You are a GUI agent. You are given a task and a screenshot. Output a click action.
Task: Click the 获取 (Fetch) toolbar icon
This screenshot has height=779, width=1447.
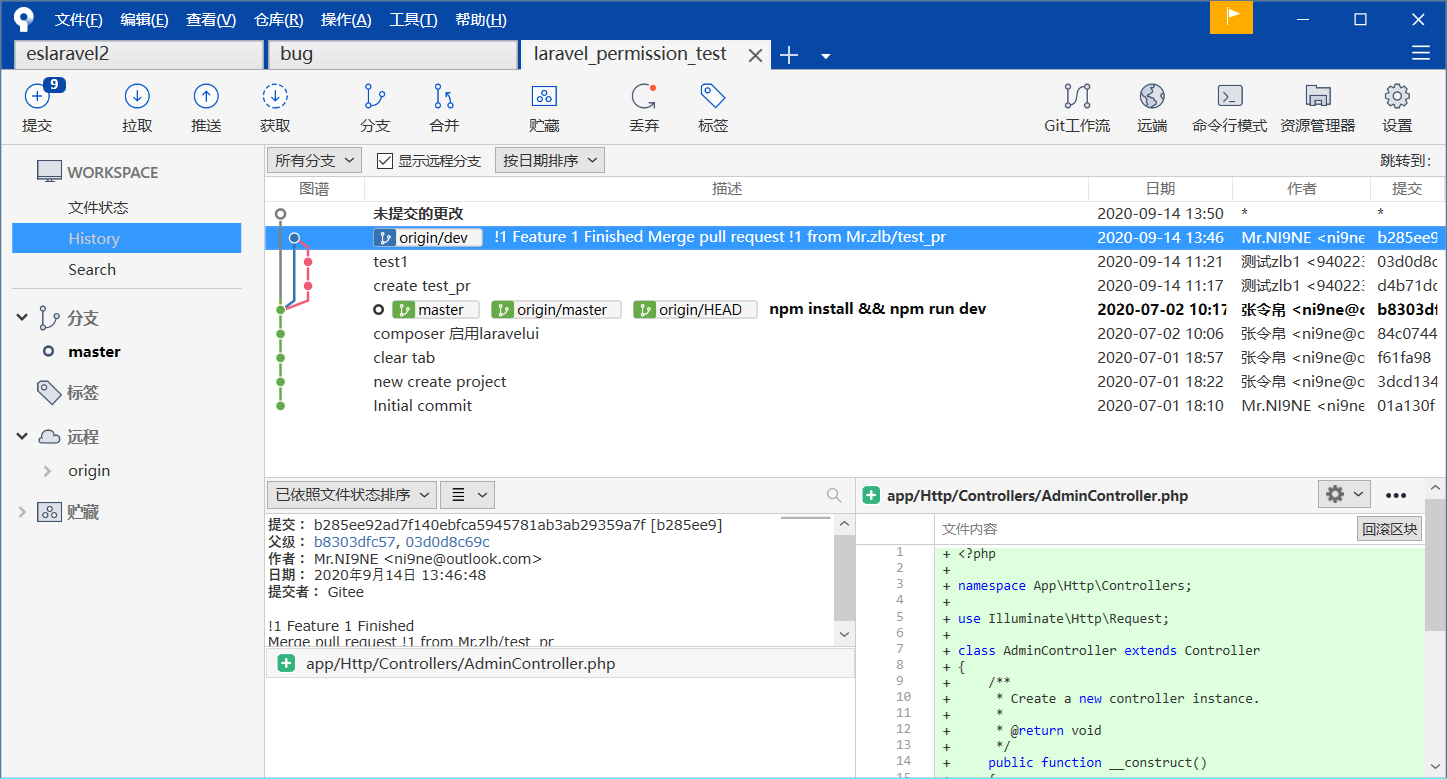pyautogui.click(x=275, y=97)
